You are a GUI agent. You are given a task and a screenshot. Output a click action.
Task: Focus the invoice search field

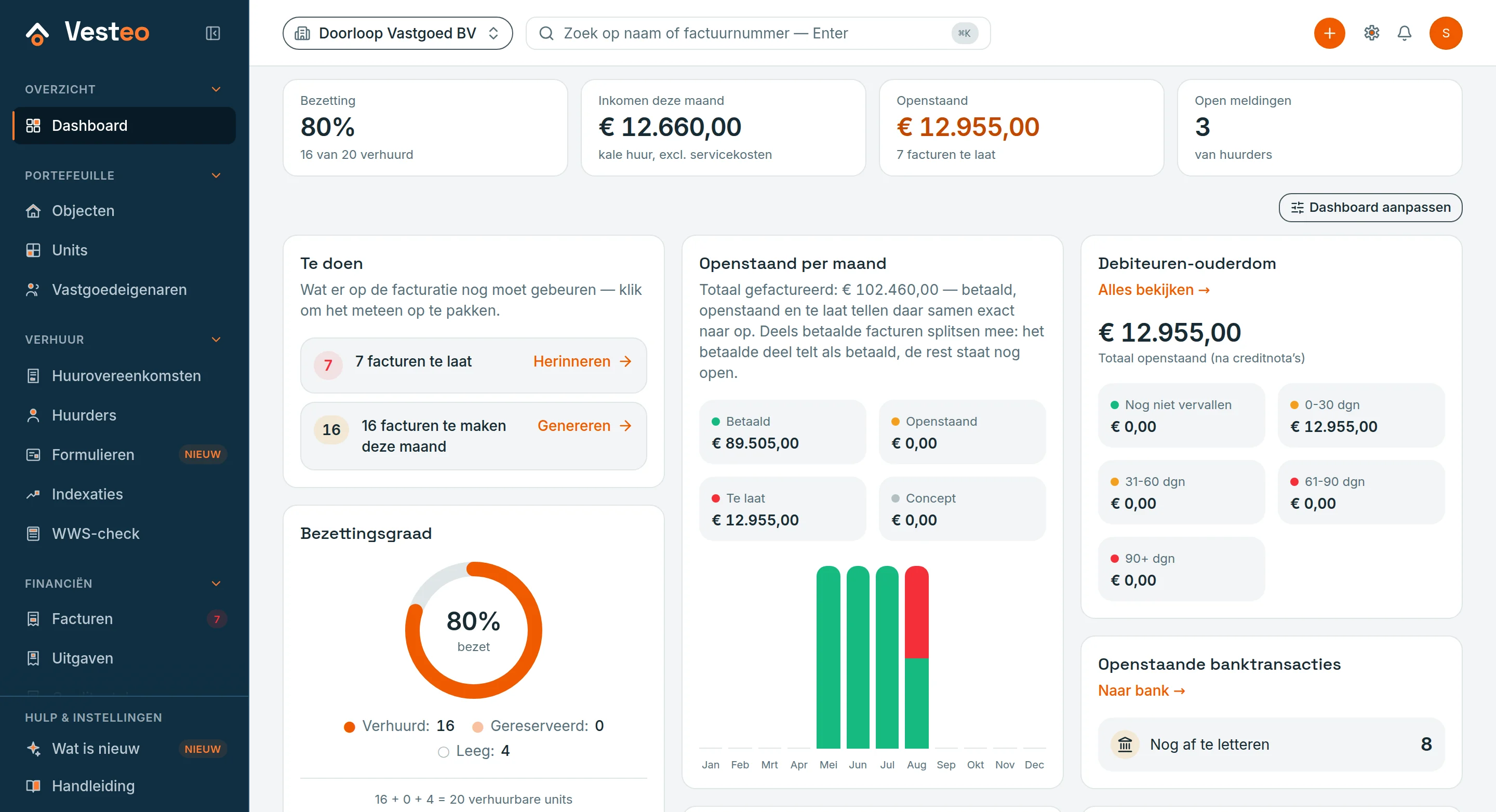[758, 33]
